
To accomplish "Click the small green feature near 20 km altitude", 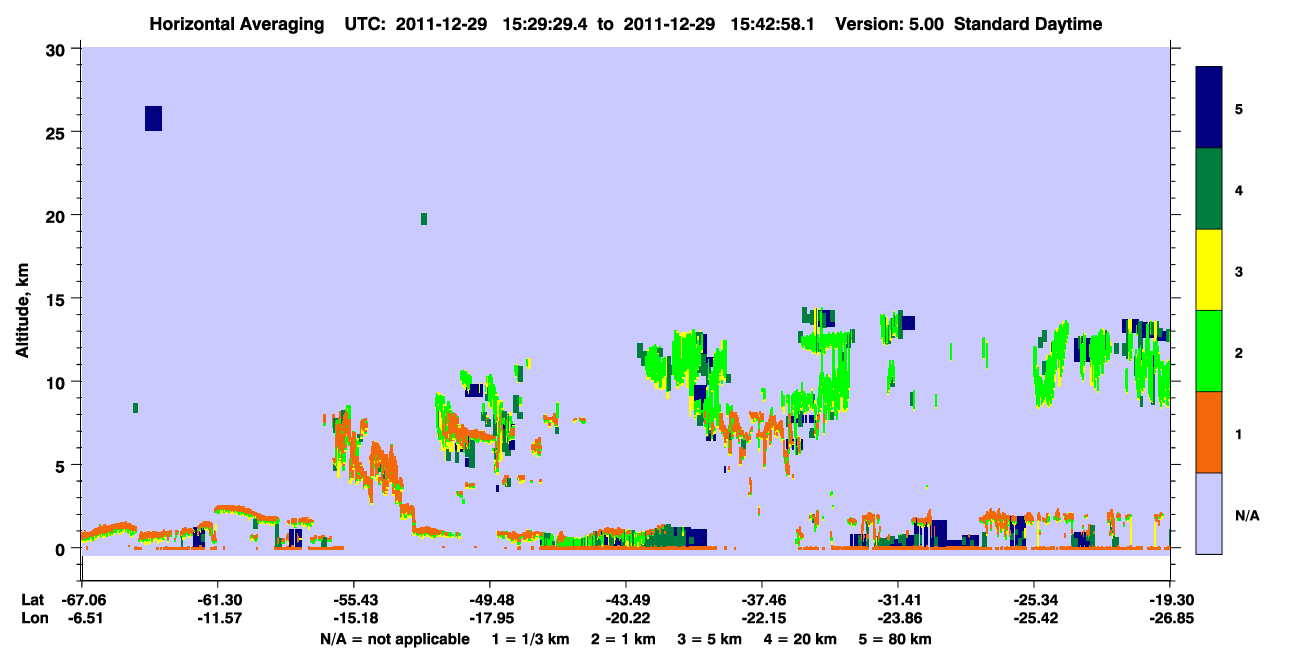I will click(424, 219).
